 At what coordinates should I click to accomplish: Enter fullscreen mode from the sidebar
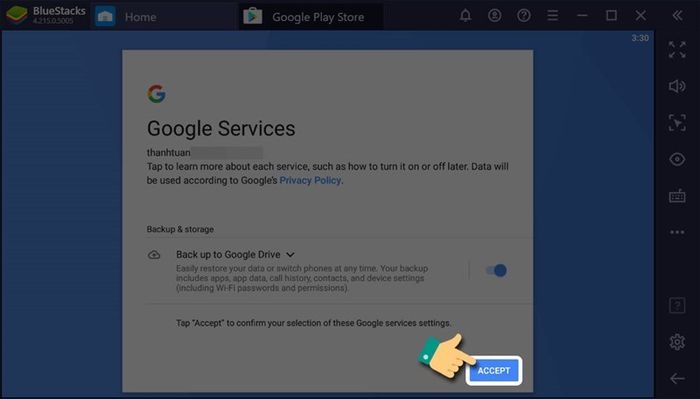pyautogui.click(x=677, y=50)
